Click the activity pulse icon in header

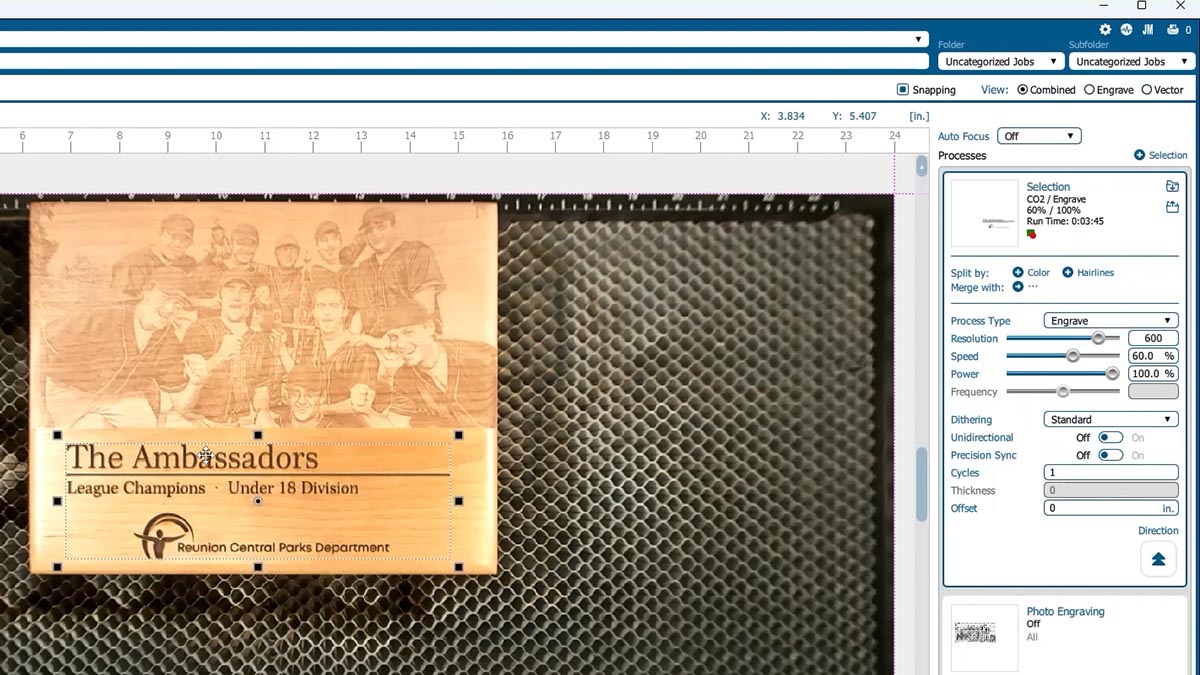[1126, 30]
